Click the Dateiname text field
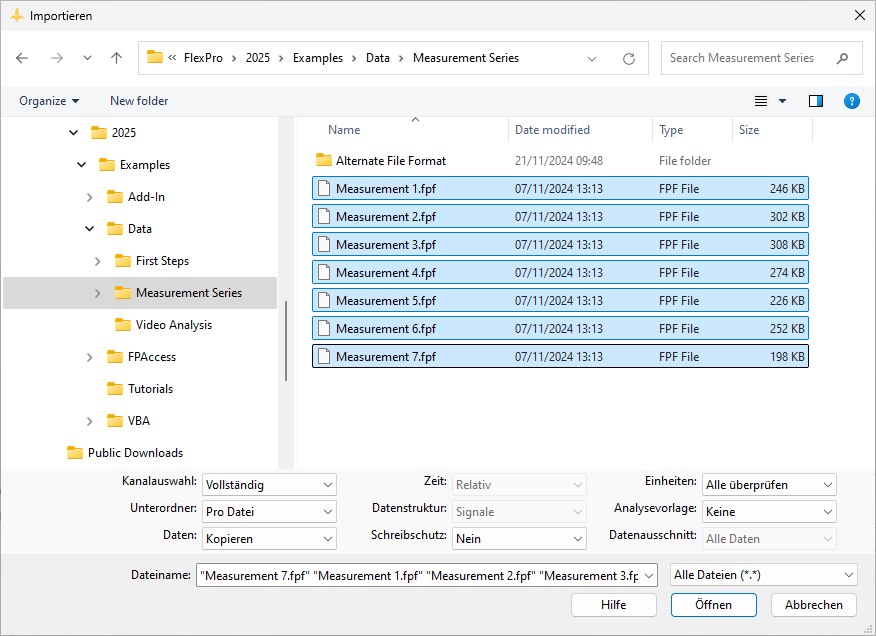876x636 pixels. click(x=418, y=575)
